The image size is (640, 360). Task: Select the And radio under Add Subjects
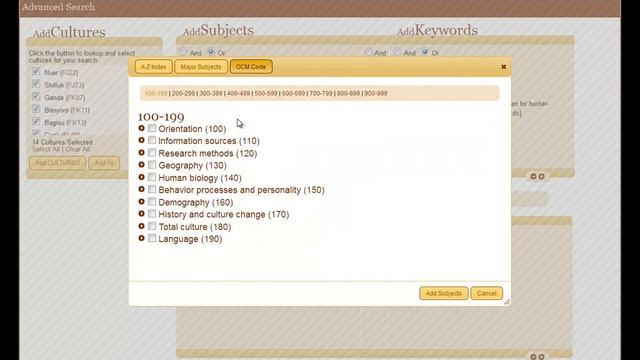click(x=183, y=52)
